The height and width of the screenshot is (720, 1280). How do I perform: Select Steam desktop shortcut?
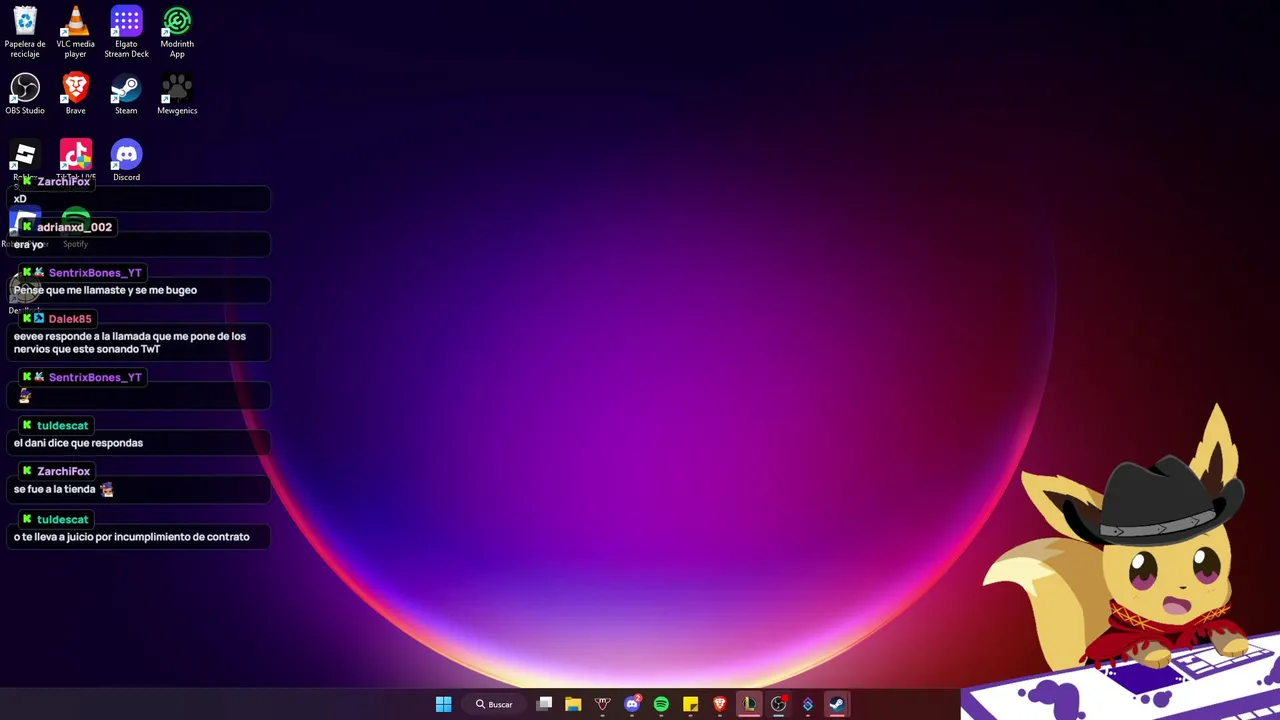126,94
